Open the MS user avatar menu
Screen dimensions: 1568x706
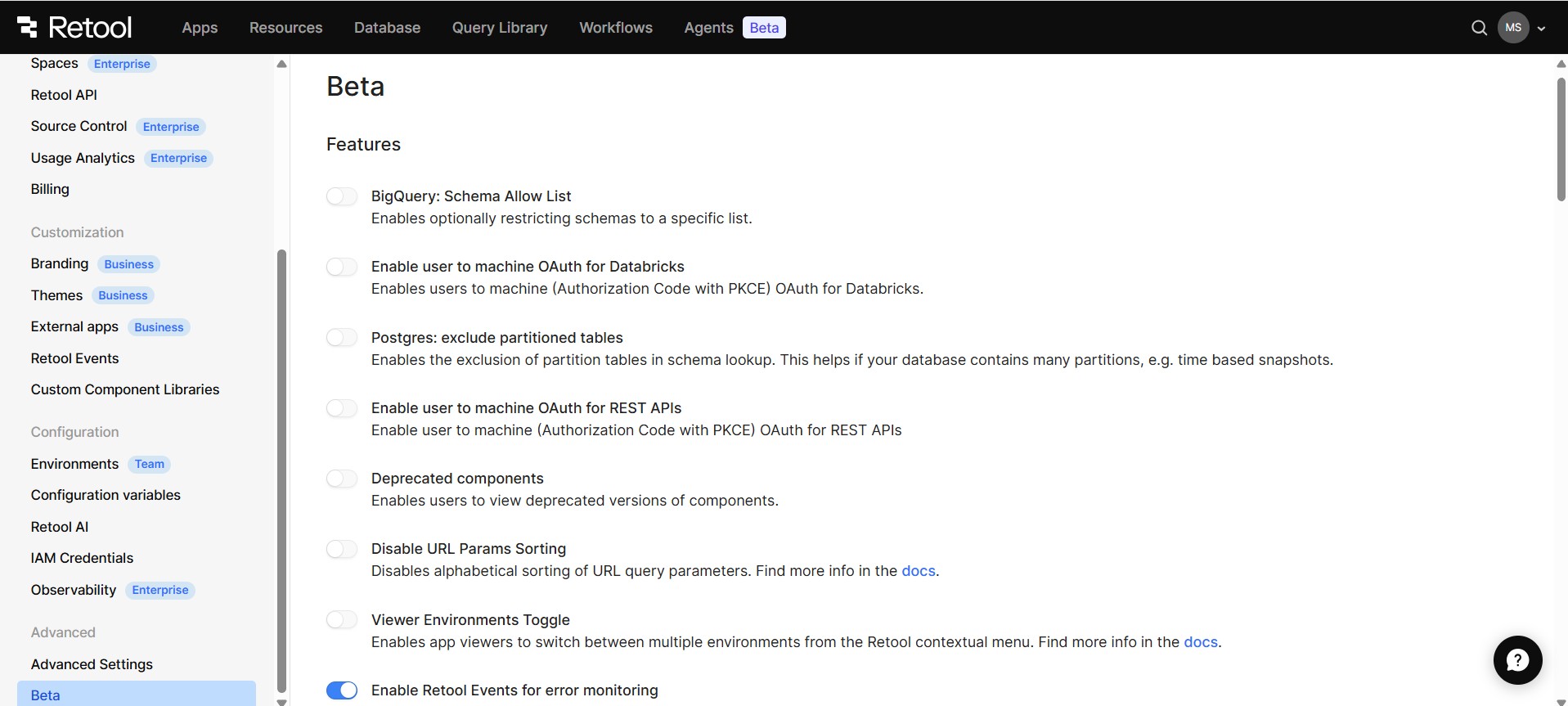pos(1513,28)
